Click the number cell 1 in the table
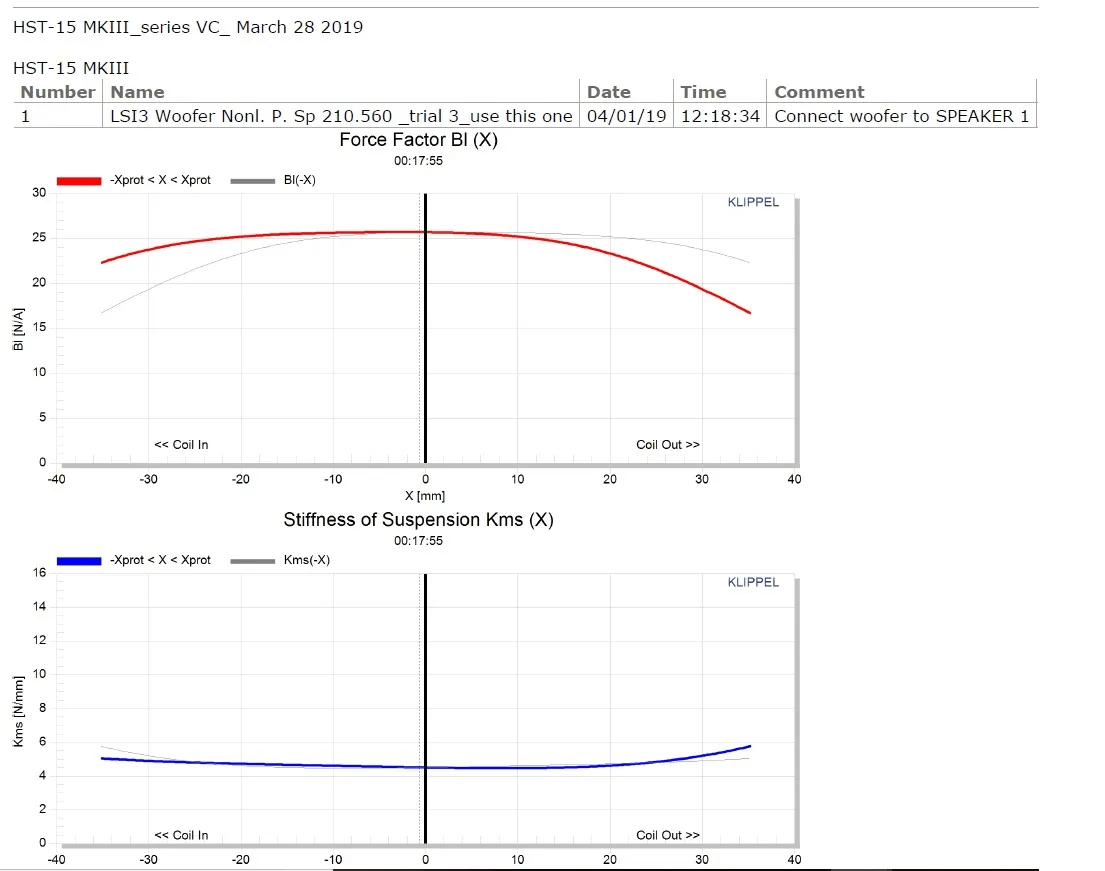This screenshot has width=1105, height=871. [x=25, y=116]
